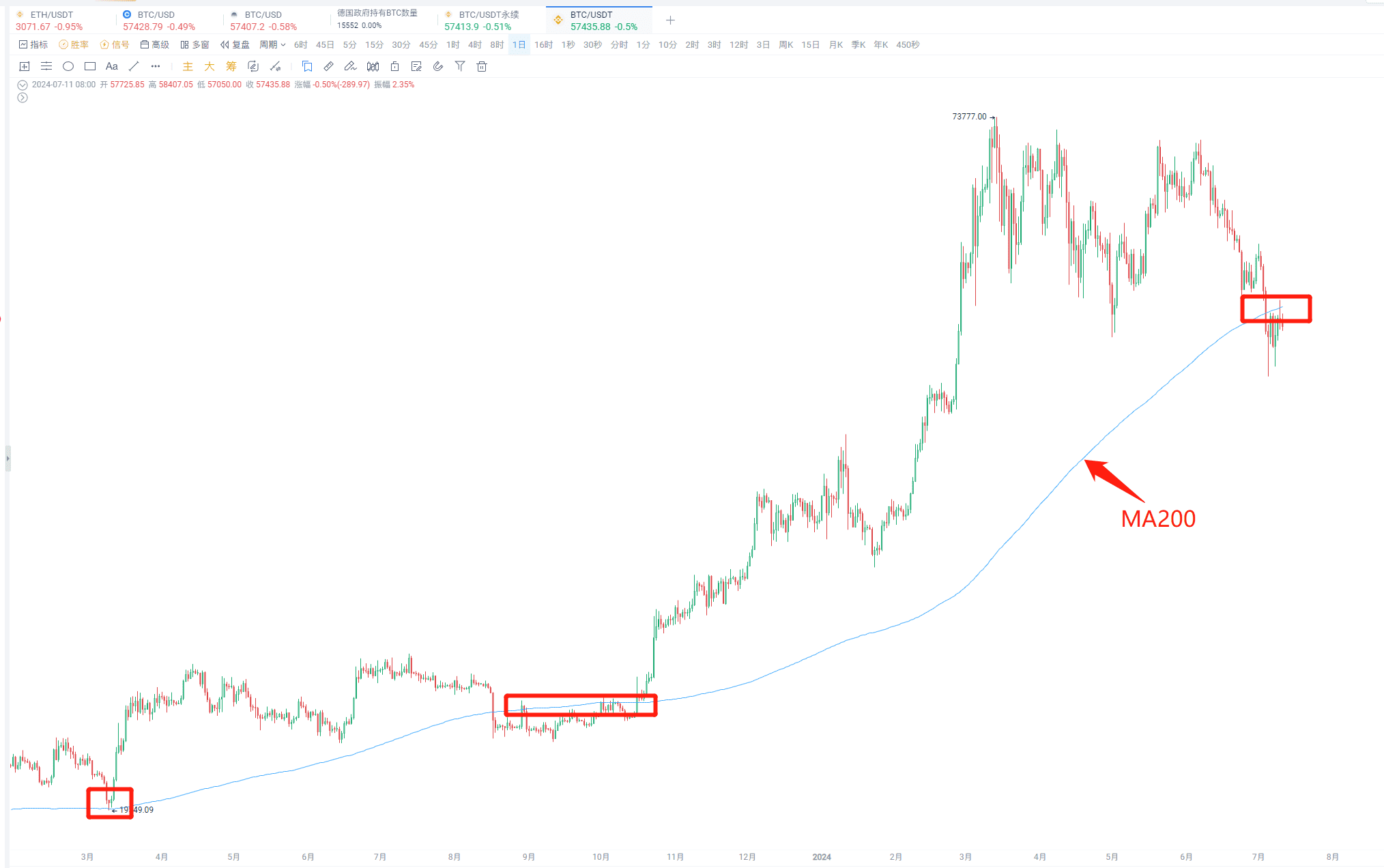Select the ruler measure tool
This screenshot has width=1384, height=868.
point(329,66)
